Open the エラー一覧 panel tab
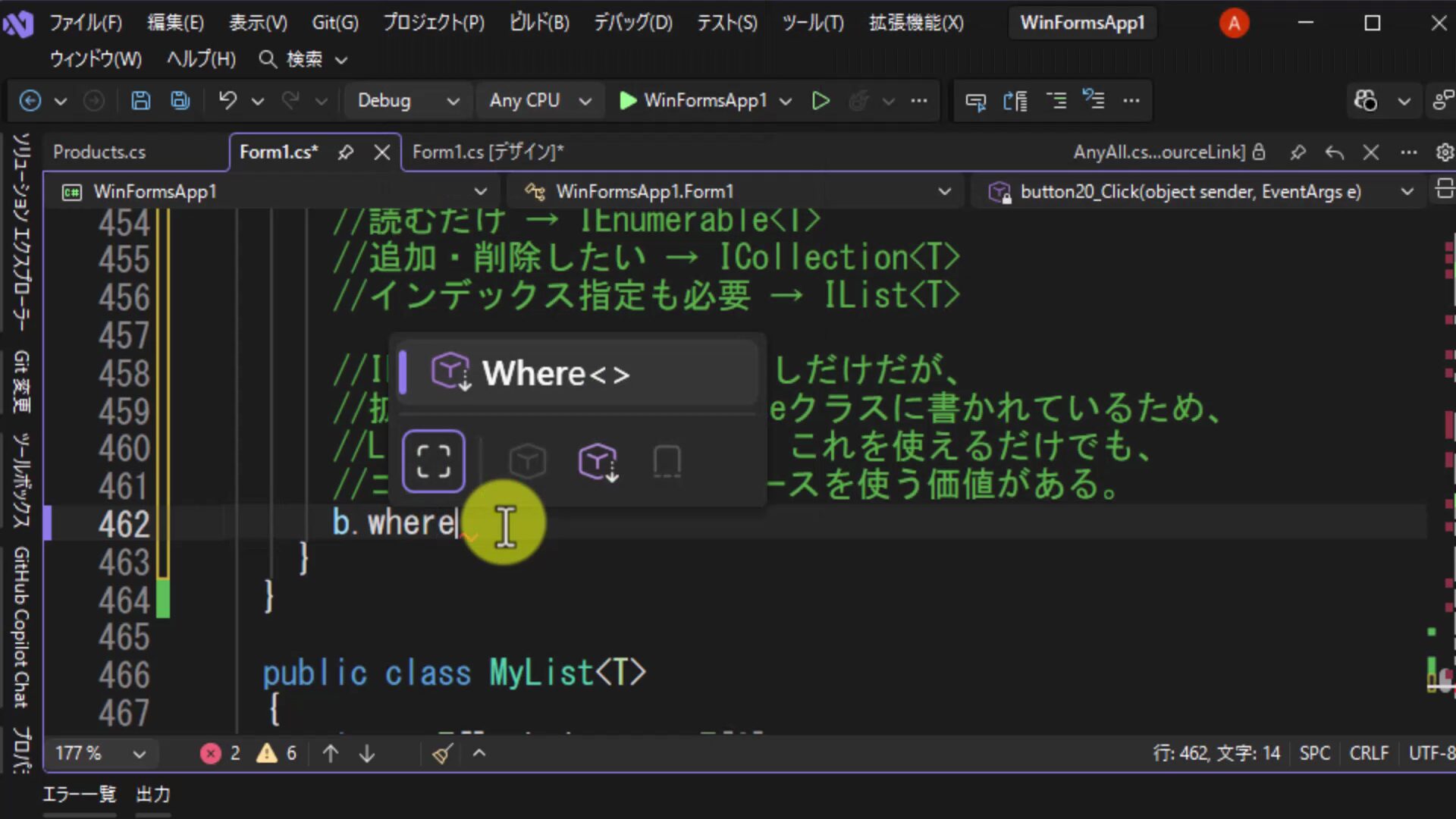This screenshot has width=1456, height=819. [x=80, y=795]
